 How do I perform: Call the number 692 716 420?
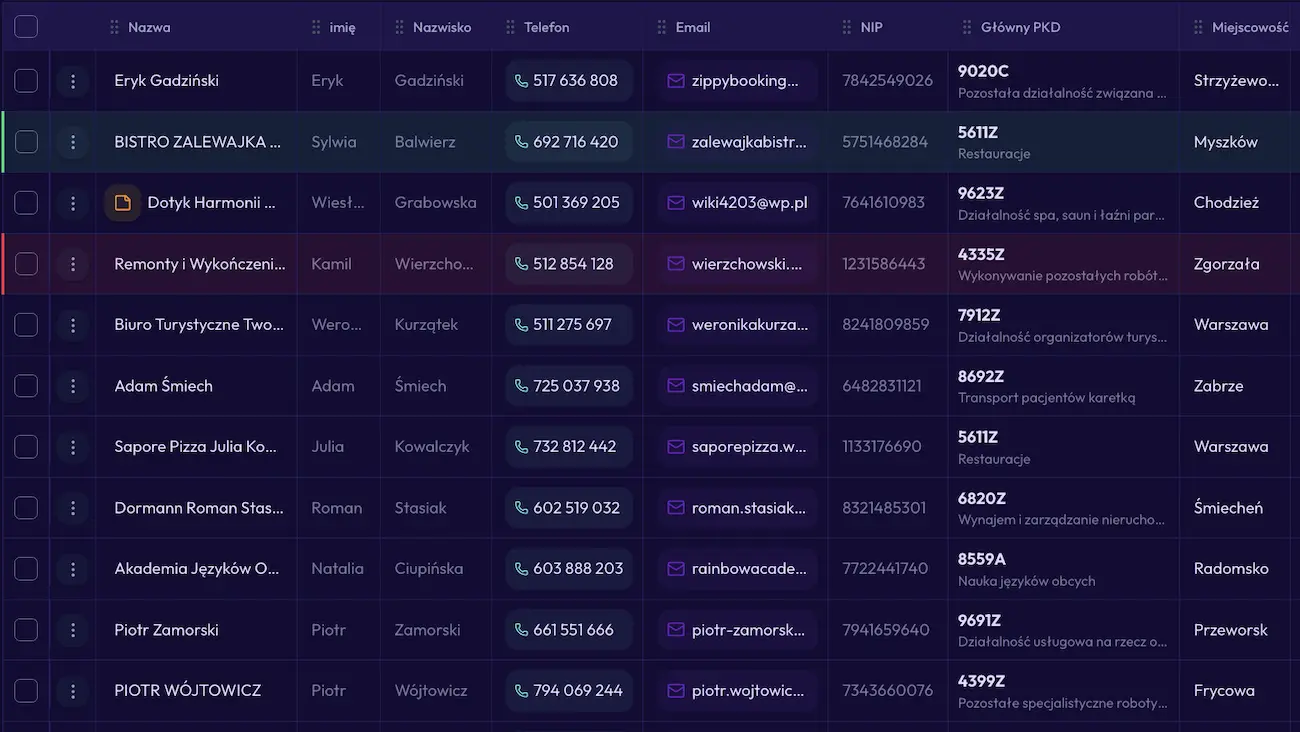pos(575,142)
